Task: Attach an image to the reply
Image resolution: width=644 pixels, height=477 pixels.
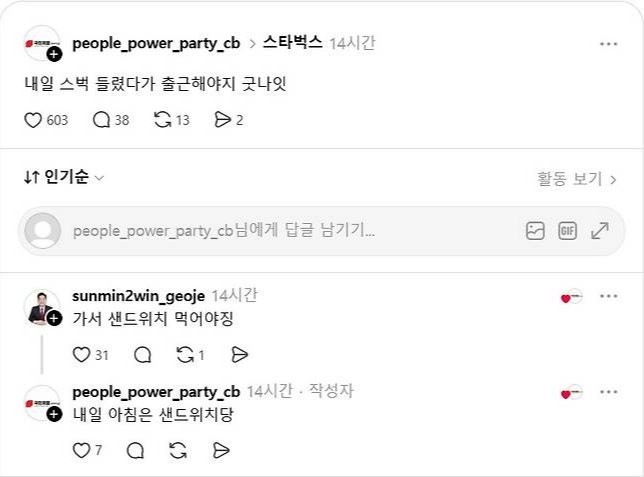Action: (x=535, y=230)
